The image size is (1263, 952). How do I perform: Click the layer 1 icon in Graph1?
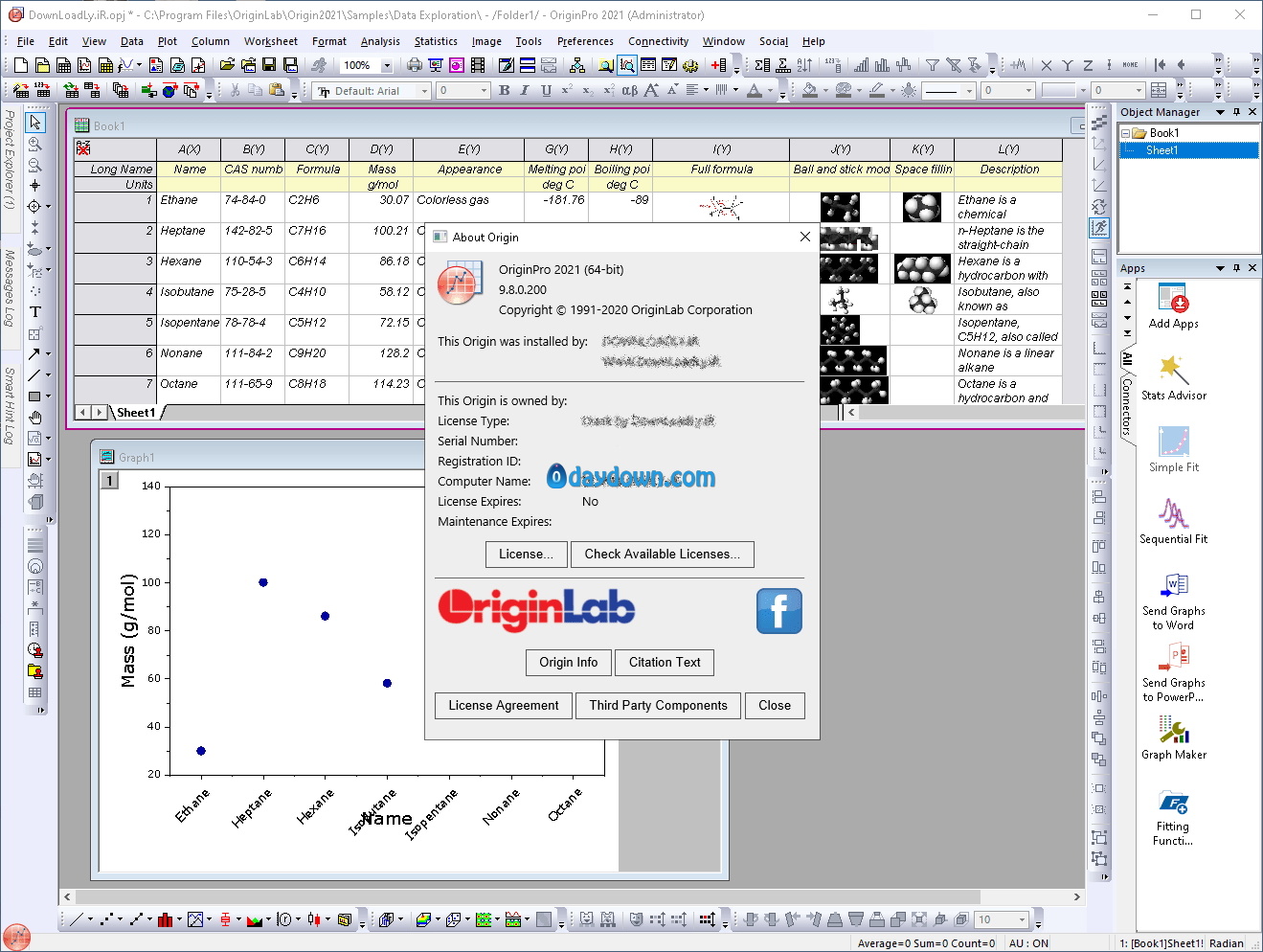click(x=110, y=481)
